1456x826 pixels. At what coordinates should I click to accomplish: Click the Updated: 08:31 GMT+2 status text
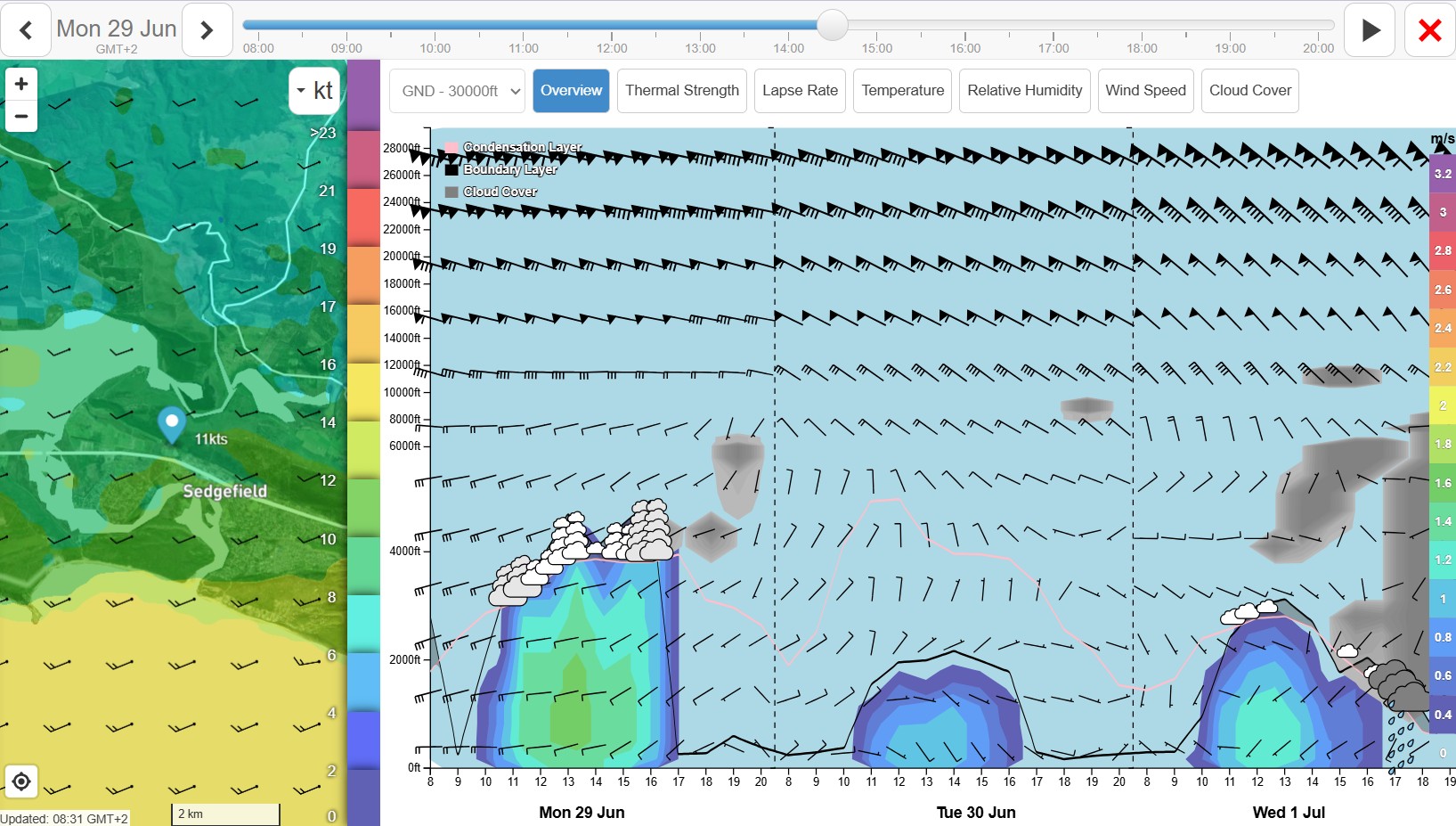click(64, 818)
